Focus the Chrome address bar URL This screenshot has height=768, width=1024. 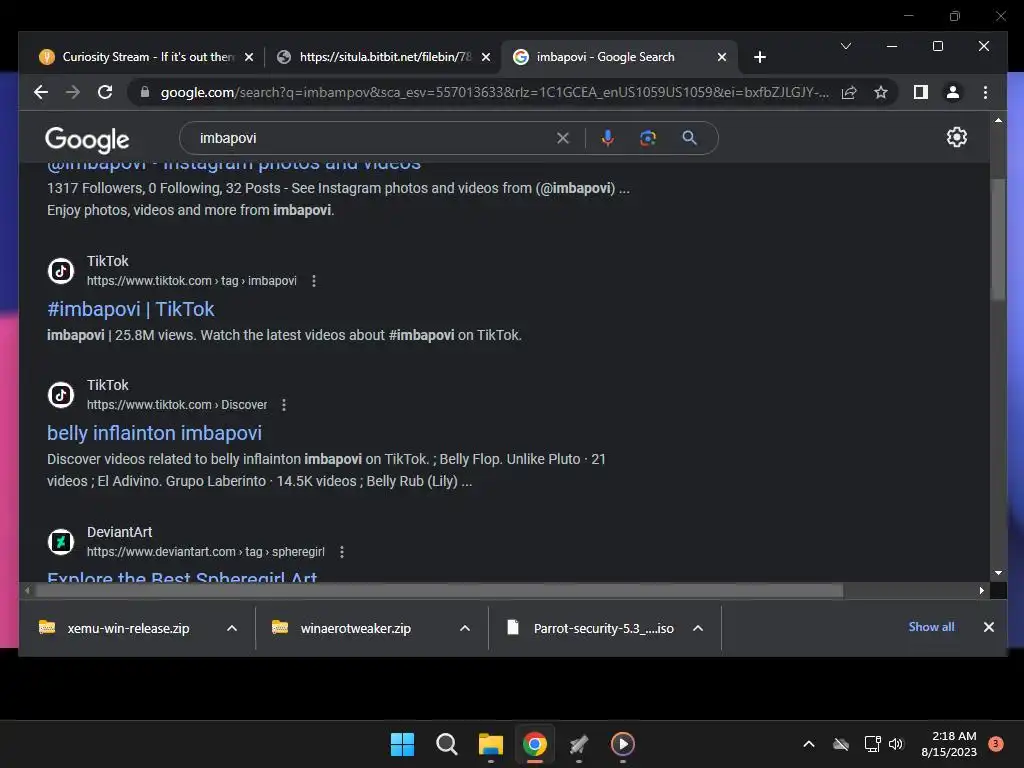coord(494,92)
